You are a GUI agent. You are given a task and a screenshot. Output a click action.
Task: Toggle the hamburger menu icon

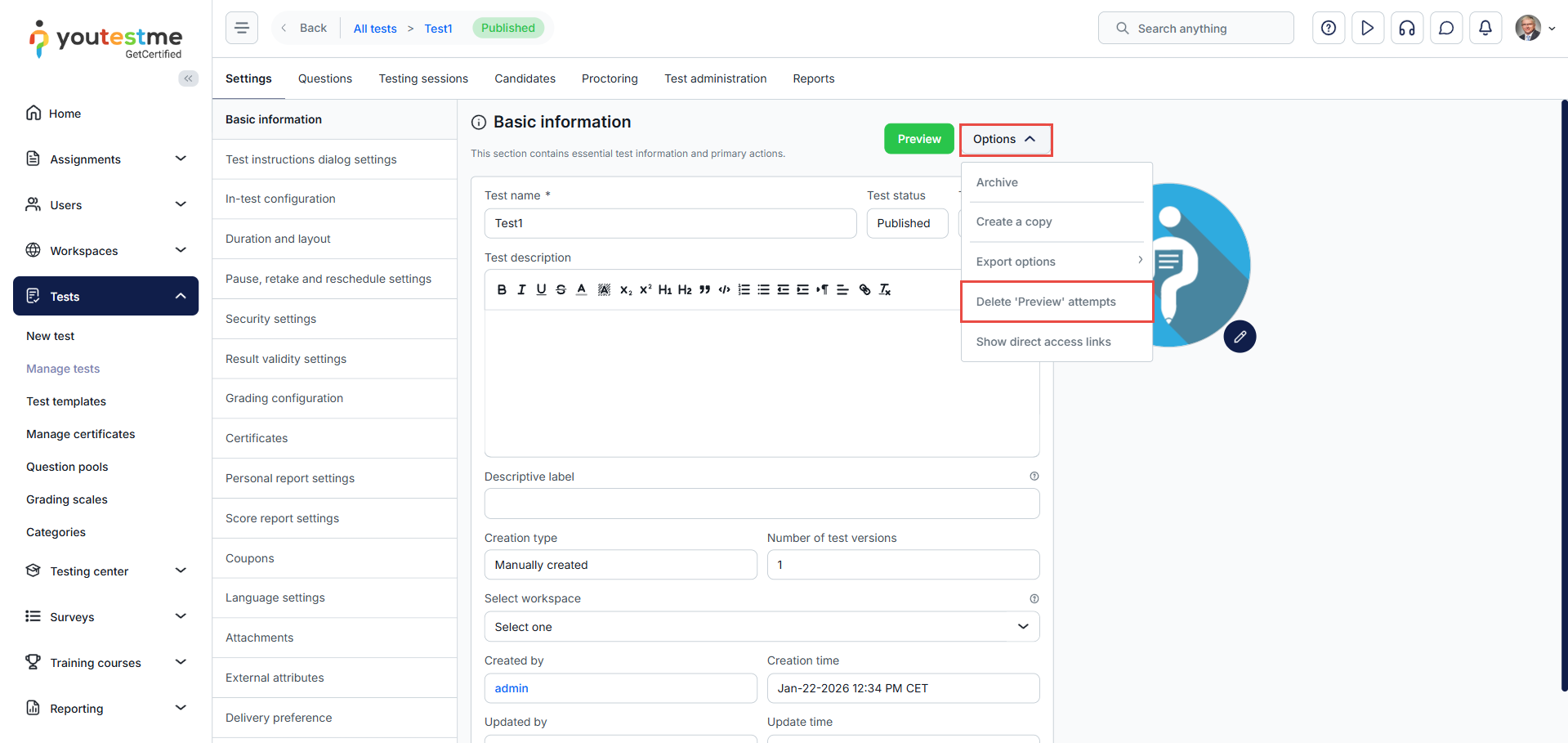tap(242, 28)
